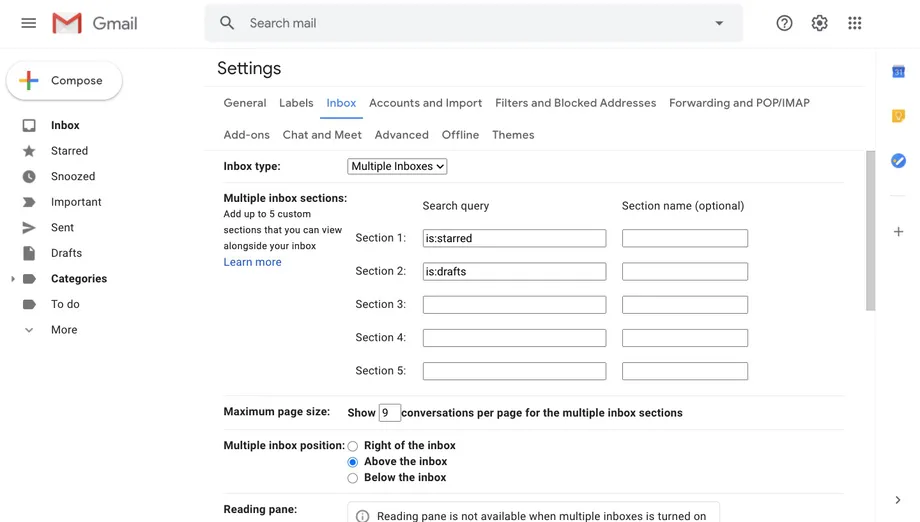920x522 pixels.
Task: Open Drafts folder label
Action: coord(66,253)
